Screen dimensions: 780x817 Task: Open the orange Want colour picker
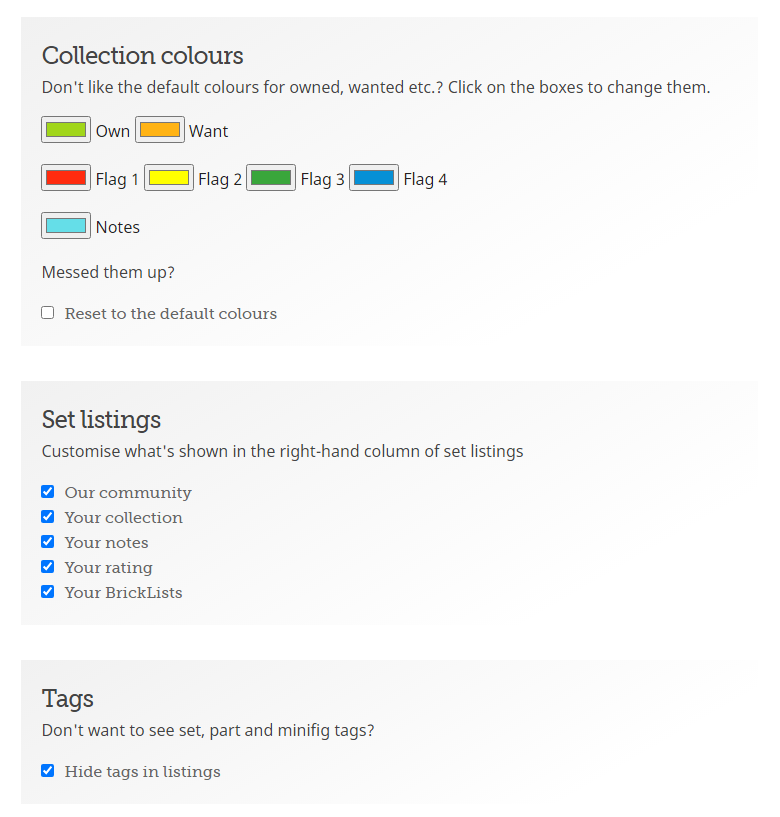(x=160, y=130)
